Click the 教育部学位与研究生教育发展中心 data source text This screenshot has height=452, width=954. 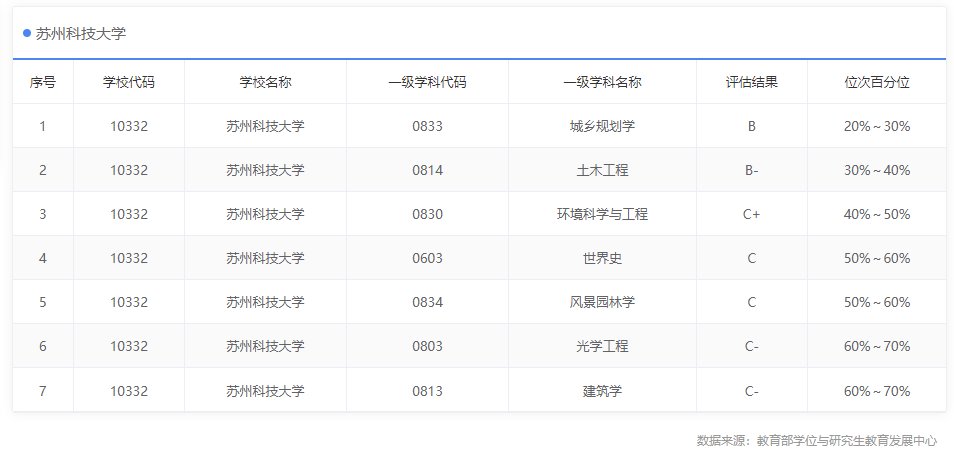[x=846, y=440]
